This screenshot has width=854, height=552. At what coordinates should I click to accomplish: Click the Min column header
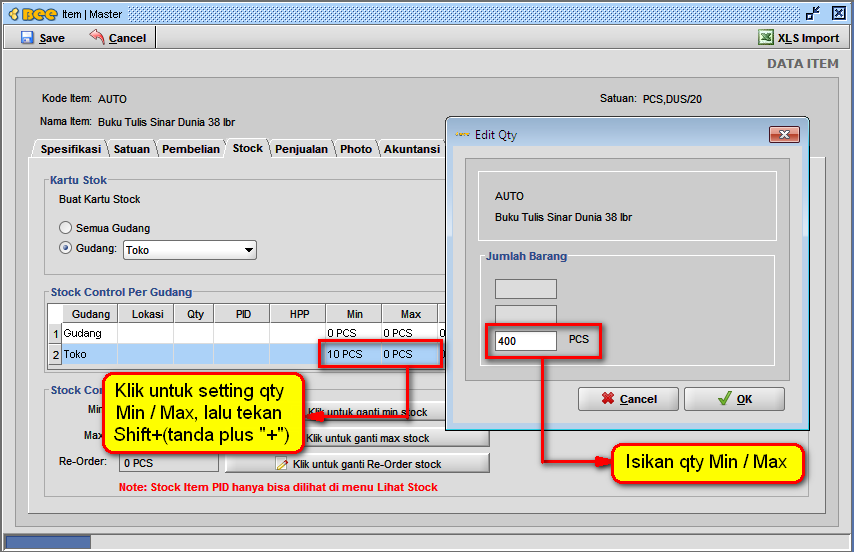tap(354, 314)
